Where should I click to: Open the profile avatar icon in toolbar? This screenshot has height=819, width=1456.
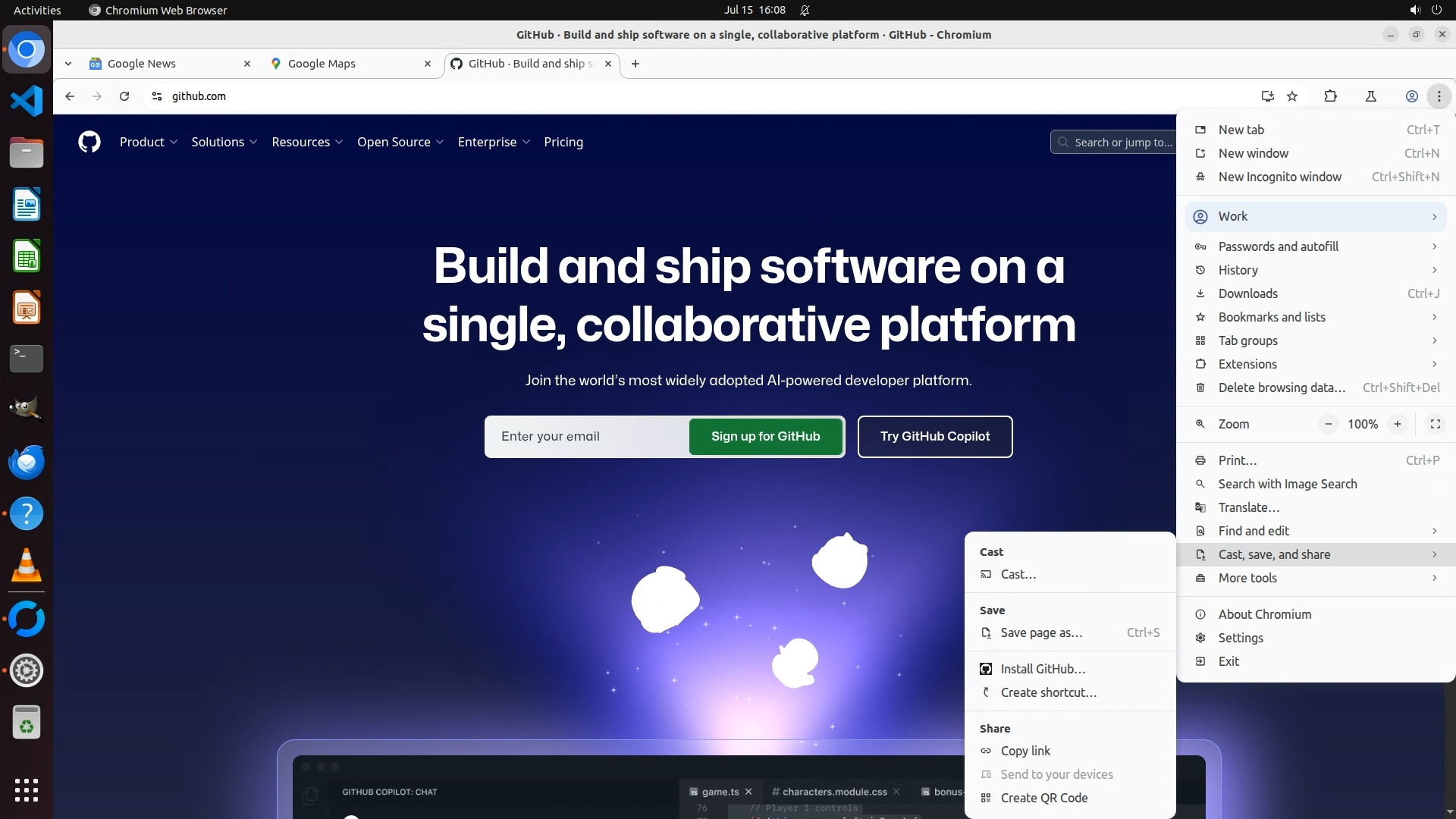tap(1411, 96)
